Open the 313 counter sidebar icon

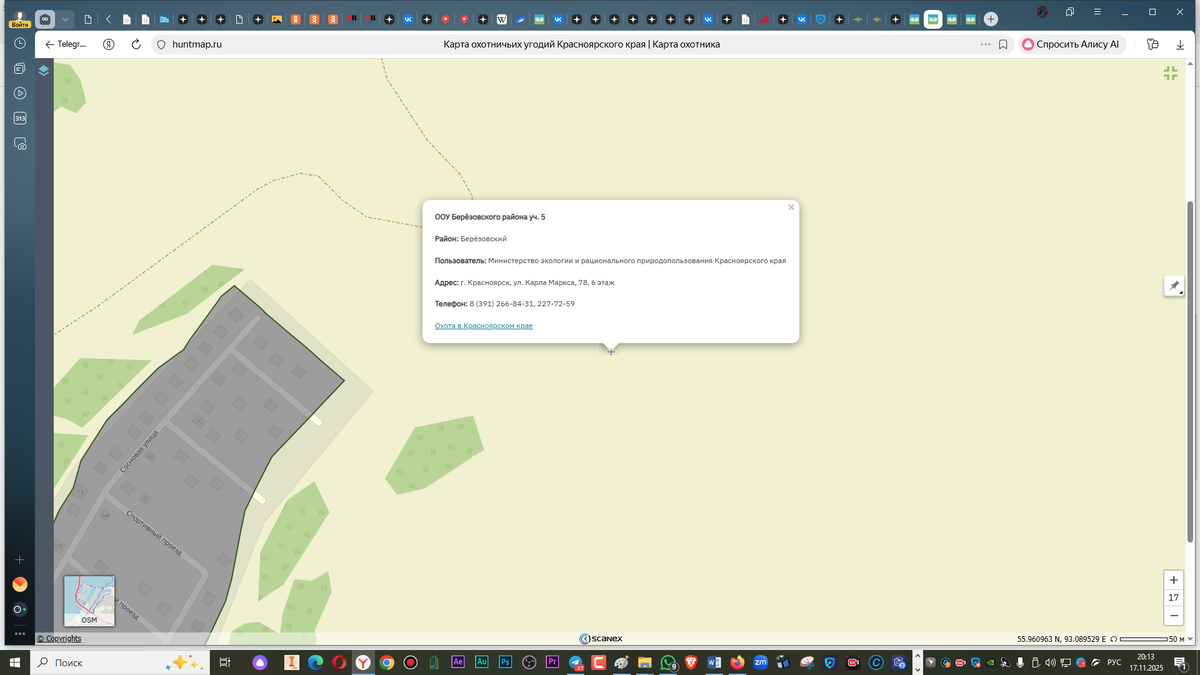[20, 118]
